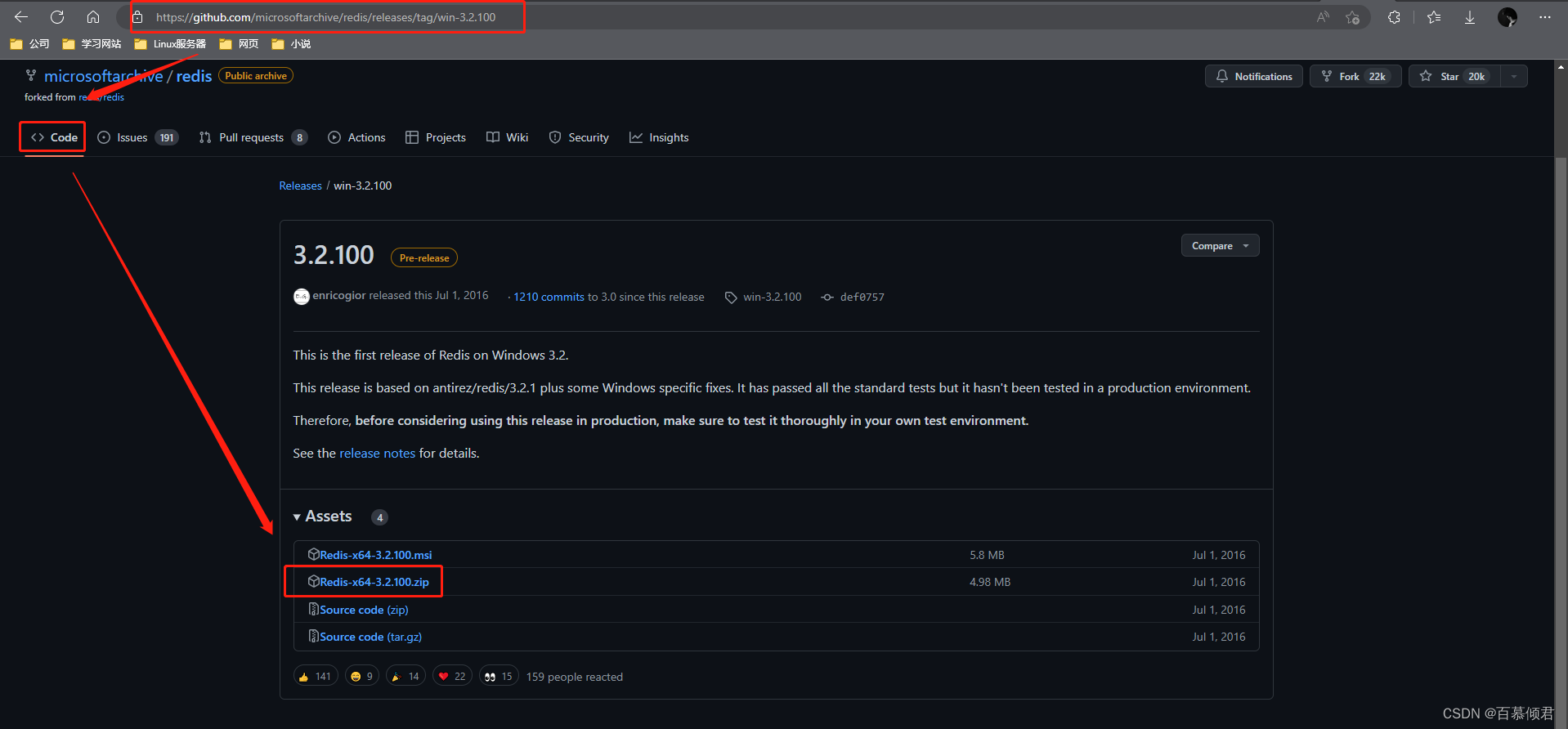Open the 公司 bookmarks folder

(30, 44)
